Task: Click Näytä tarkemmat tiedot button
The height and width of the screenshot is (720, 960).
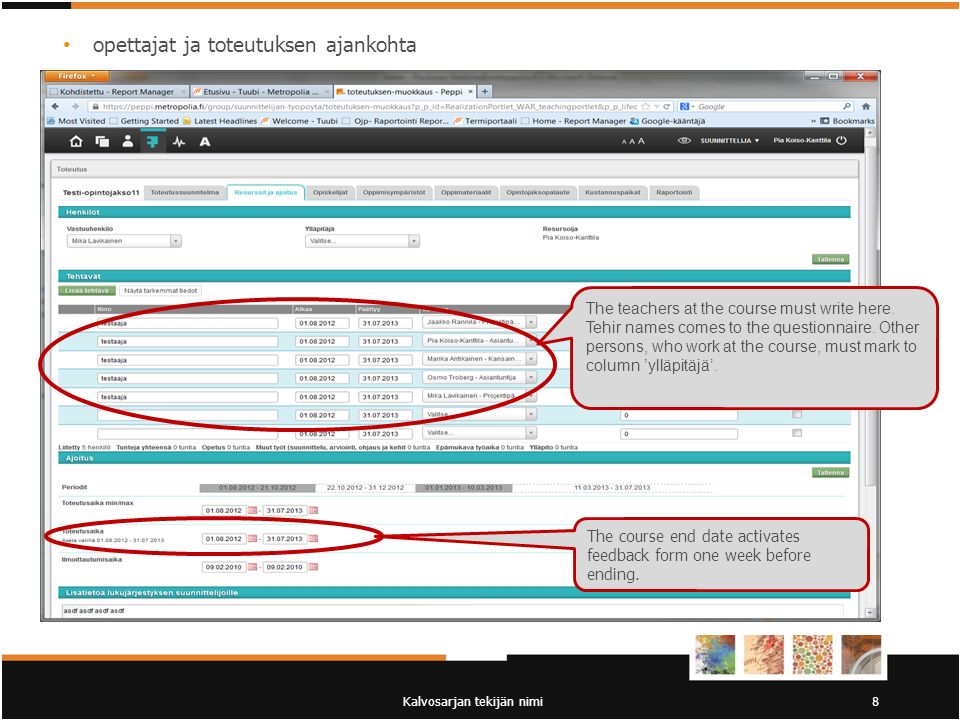Action: click(160, 291)
